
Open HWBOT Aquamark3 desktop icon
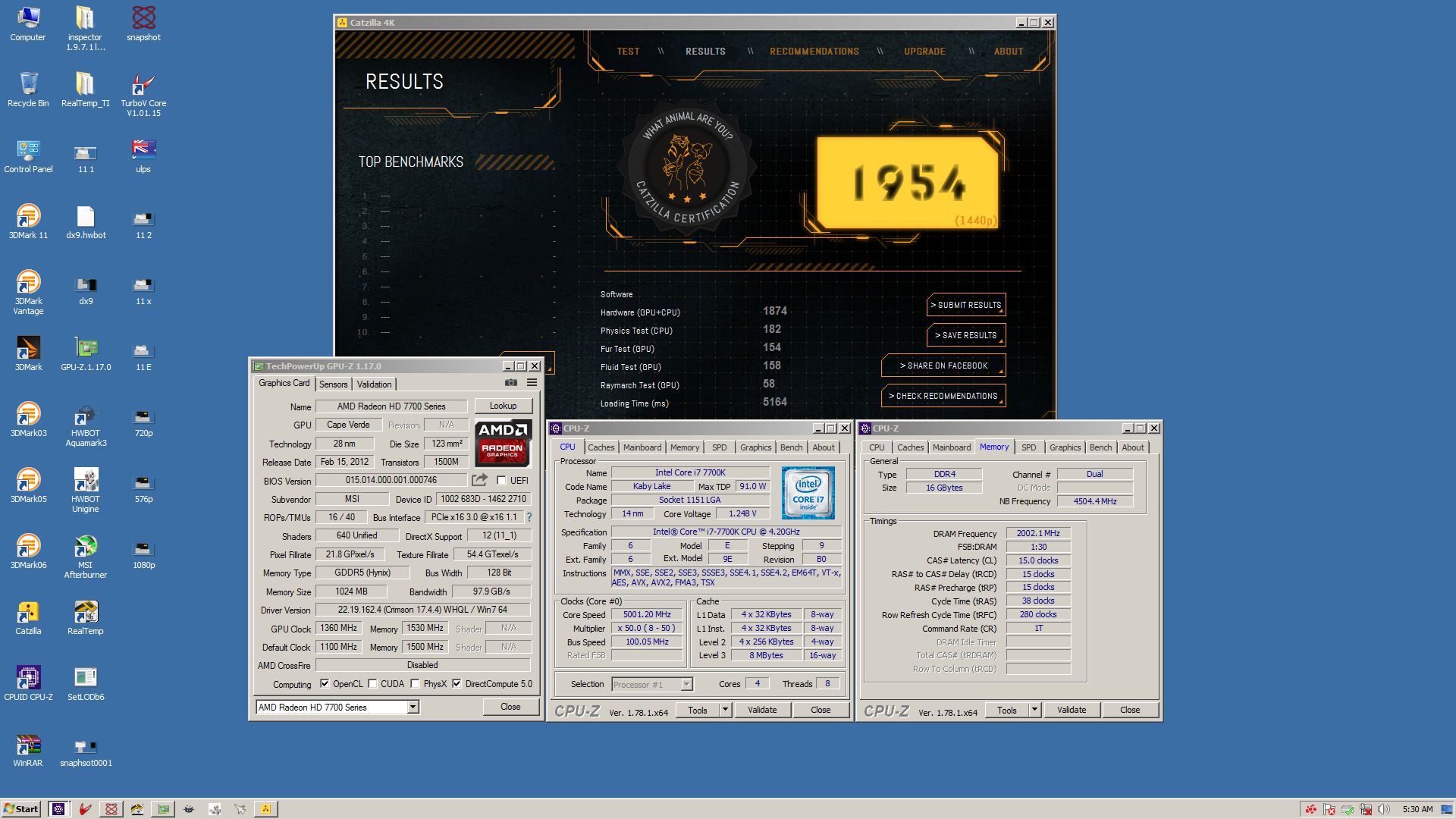tap(86, 423)
